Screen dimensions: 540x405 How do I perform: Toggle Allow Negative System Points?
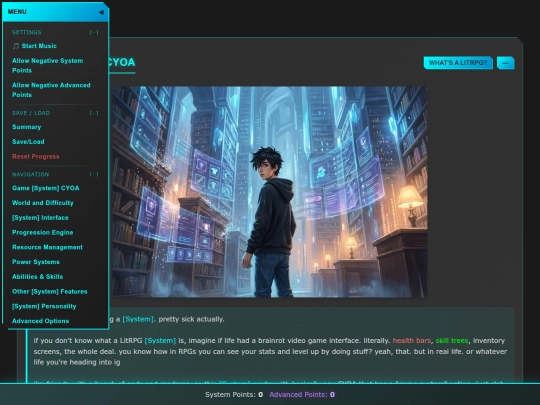48,65
